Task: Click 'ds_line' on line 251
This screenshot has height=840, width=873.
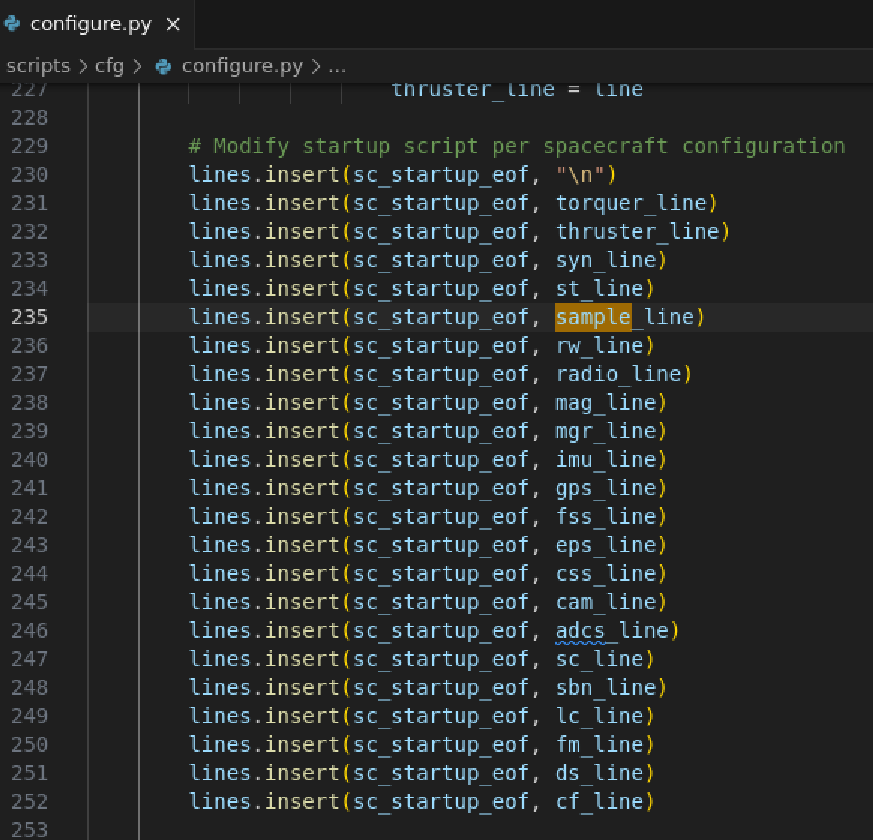Action: click(600, 773)
